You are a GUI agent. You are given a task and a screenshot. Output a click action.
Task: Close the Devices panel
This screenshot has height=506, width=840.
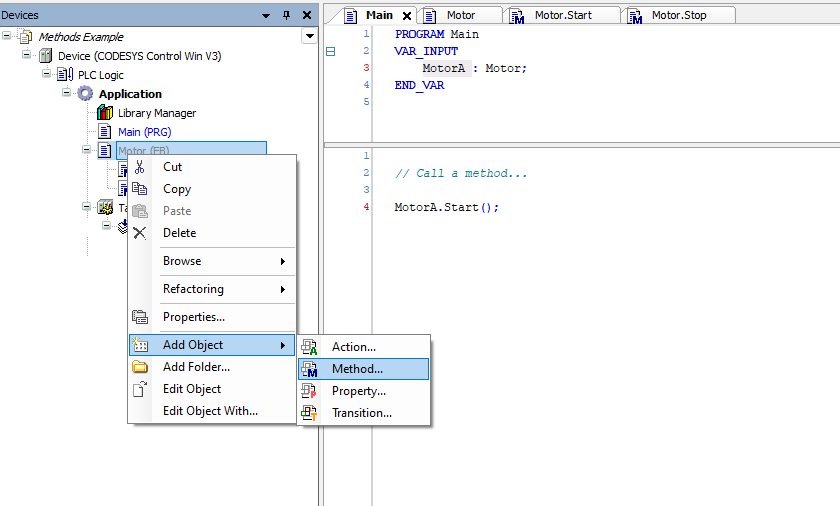[x=307, y=15]
